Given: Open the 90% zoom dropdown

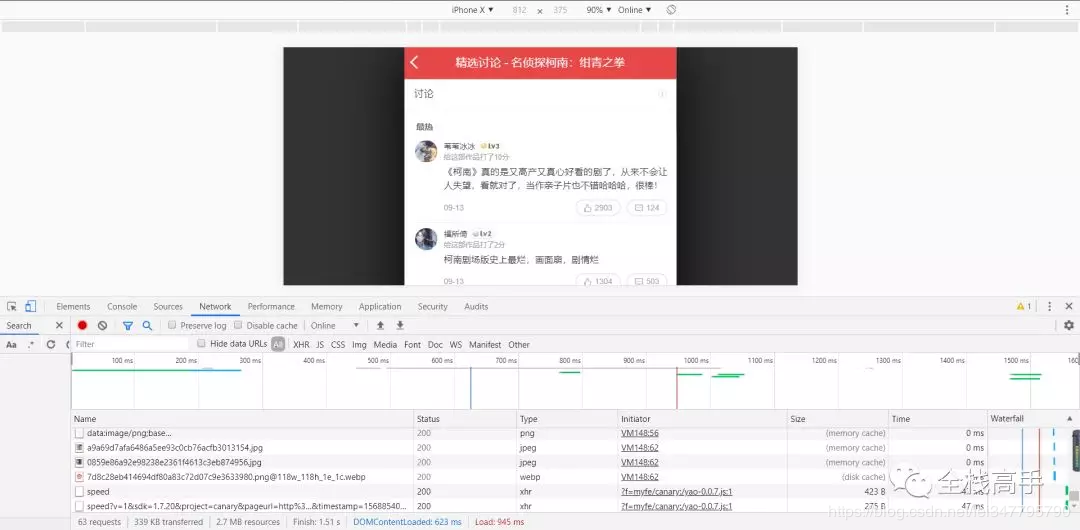Looking at the screenshot, I should [x=599, y=10].
